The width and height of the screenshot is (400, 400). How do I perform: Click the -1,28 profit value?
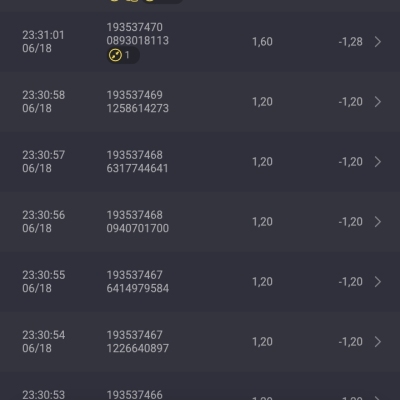tap(350, 42)
